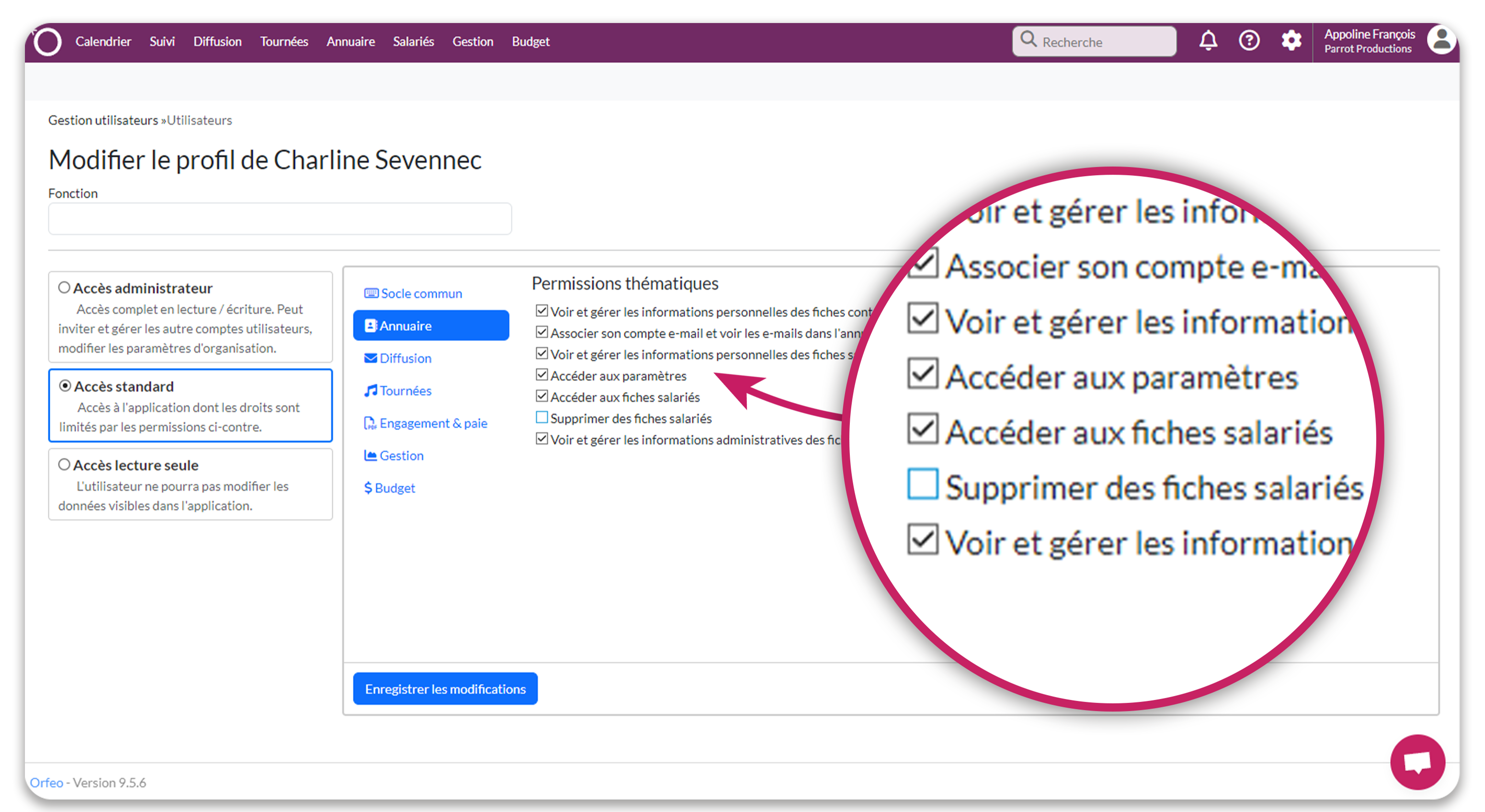Open the Salariés menu

(x=413, y=42)
